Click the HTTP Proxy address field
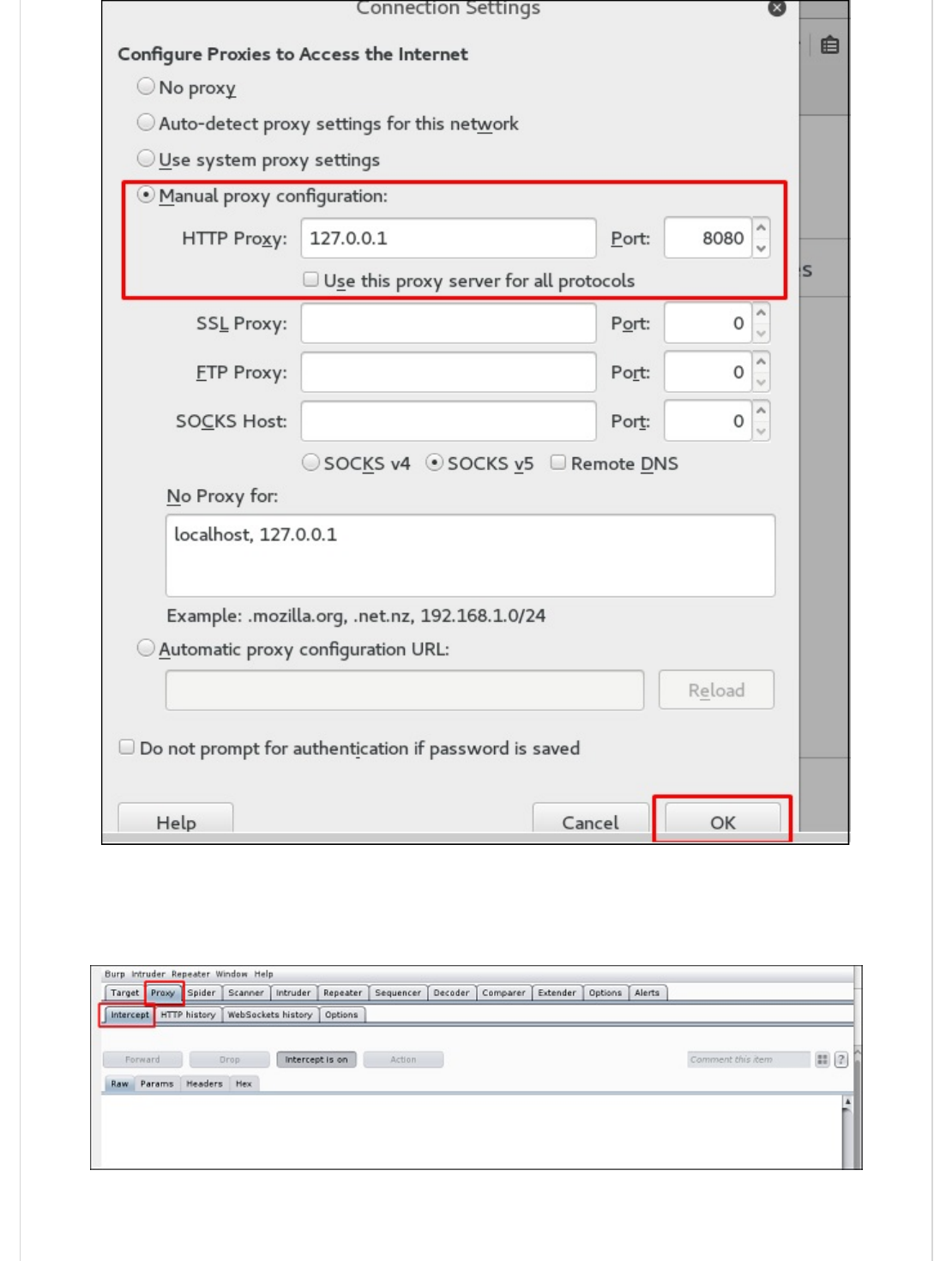This screenshot has width=952, height=1261. [x=449, y=238]
